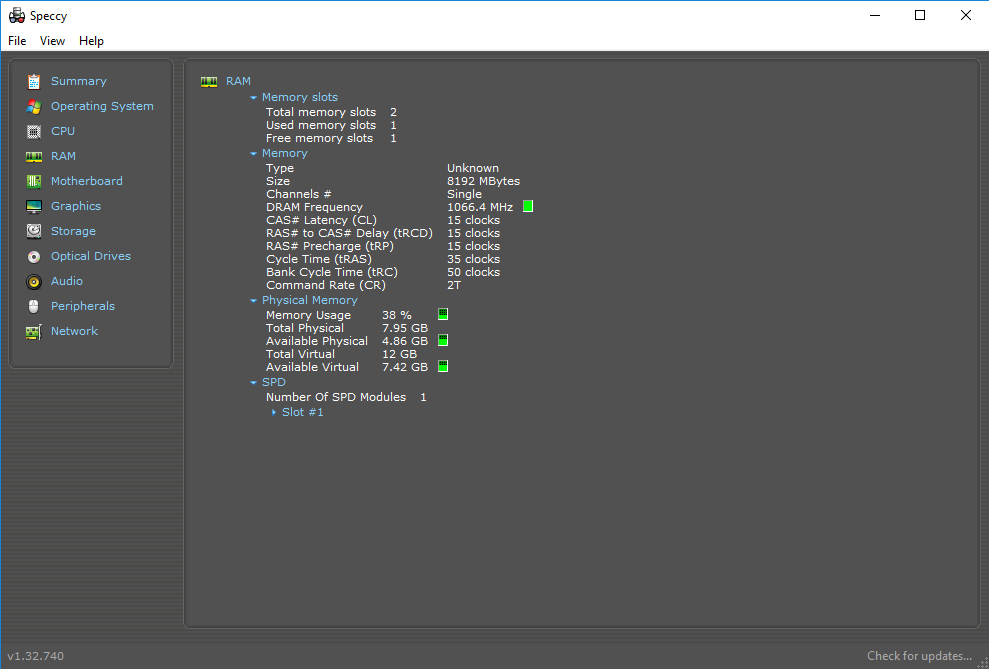Collapse the Memory section arrow

point(254,154)
